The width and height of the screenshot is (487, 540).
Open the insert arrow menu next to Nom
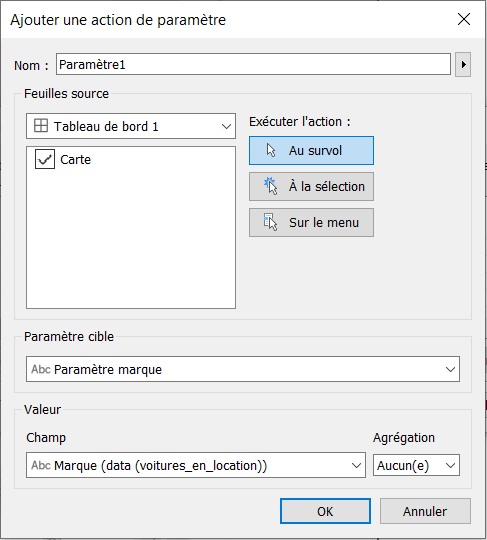(x=463, y=64)
